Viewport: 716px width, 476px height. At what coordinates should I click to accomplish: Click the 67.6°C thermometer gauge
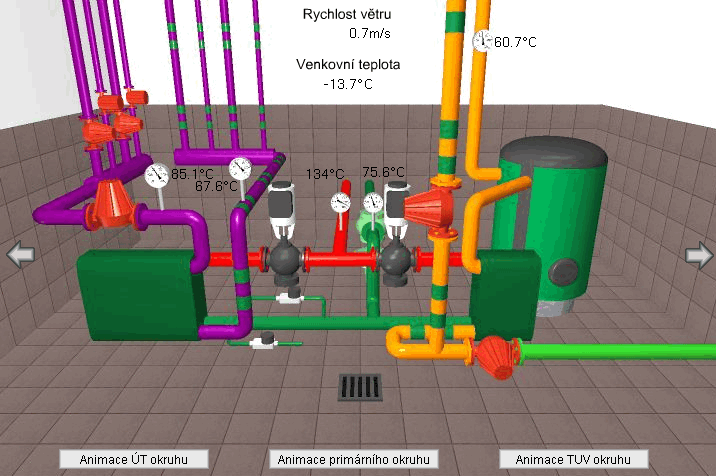(240, 169)
